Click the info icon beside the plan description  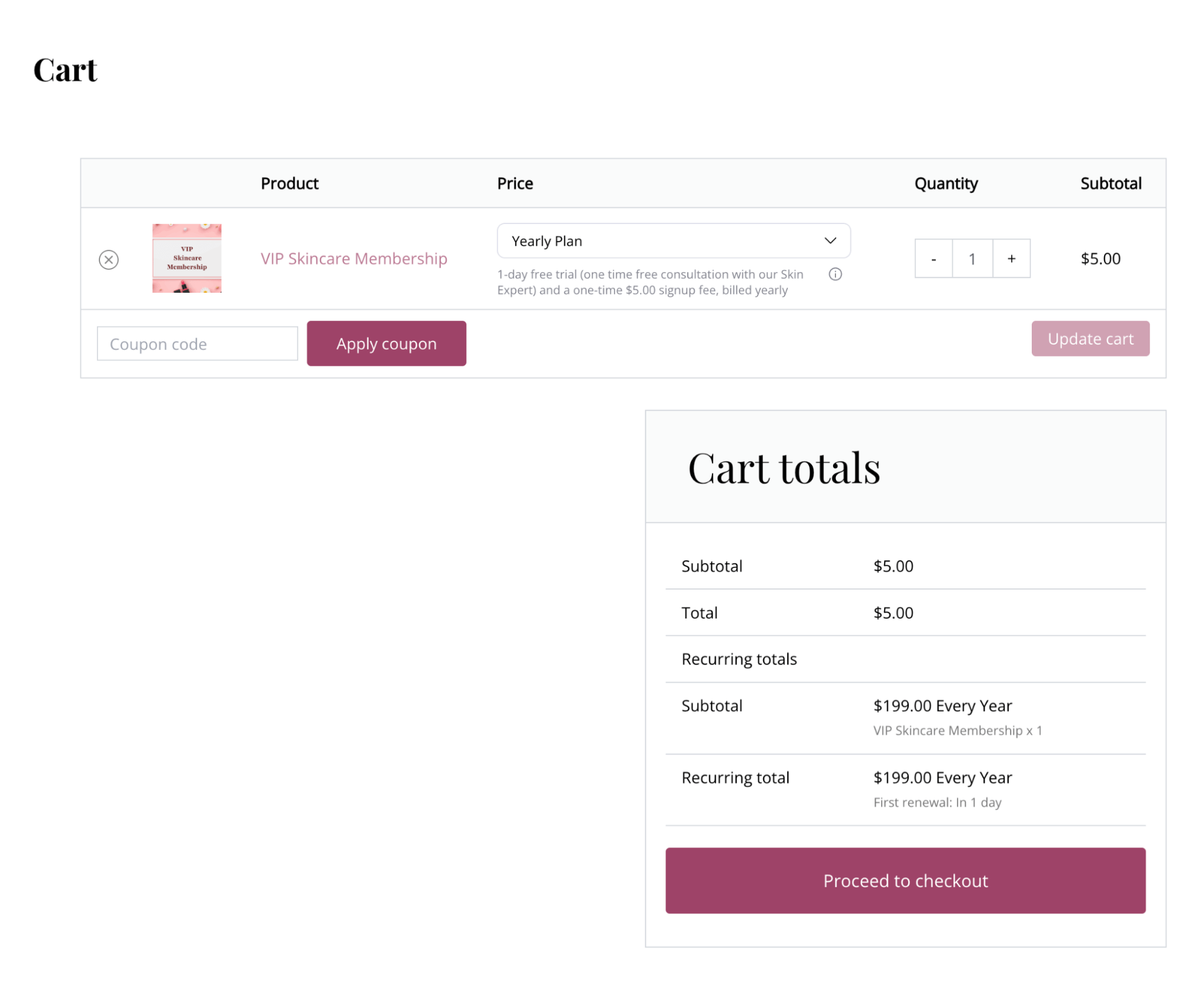(835, 274)
